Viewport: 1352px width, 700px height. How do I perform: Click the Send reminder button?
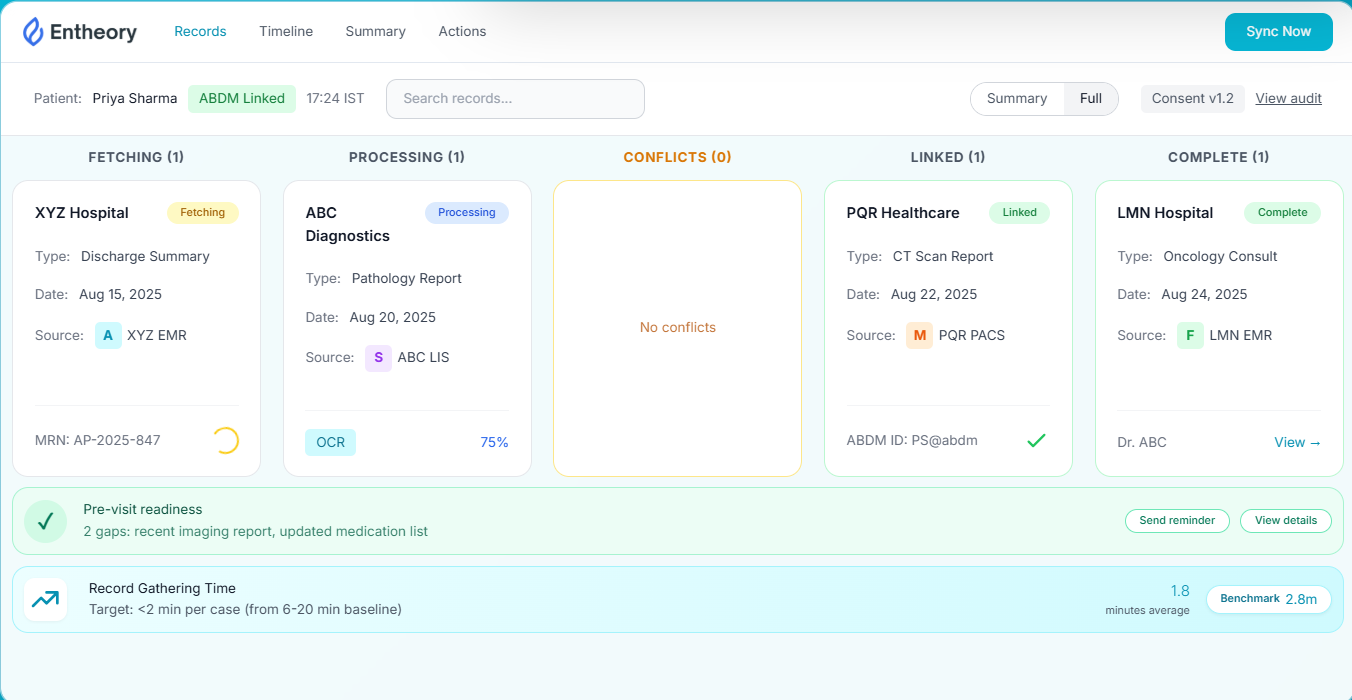[1177, 520]
